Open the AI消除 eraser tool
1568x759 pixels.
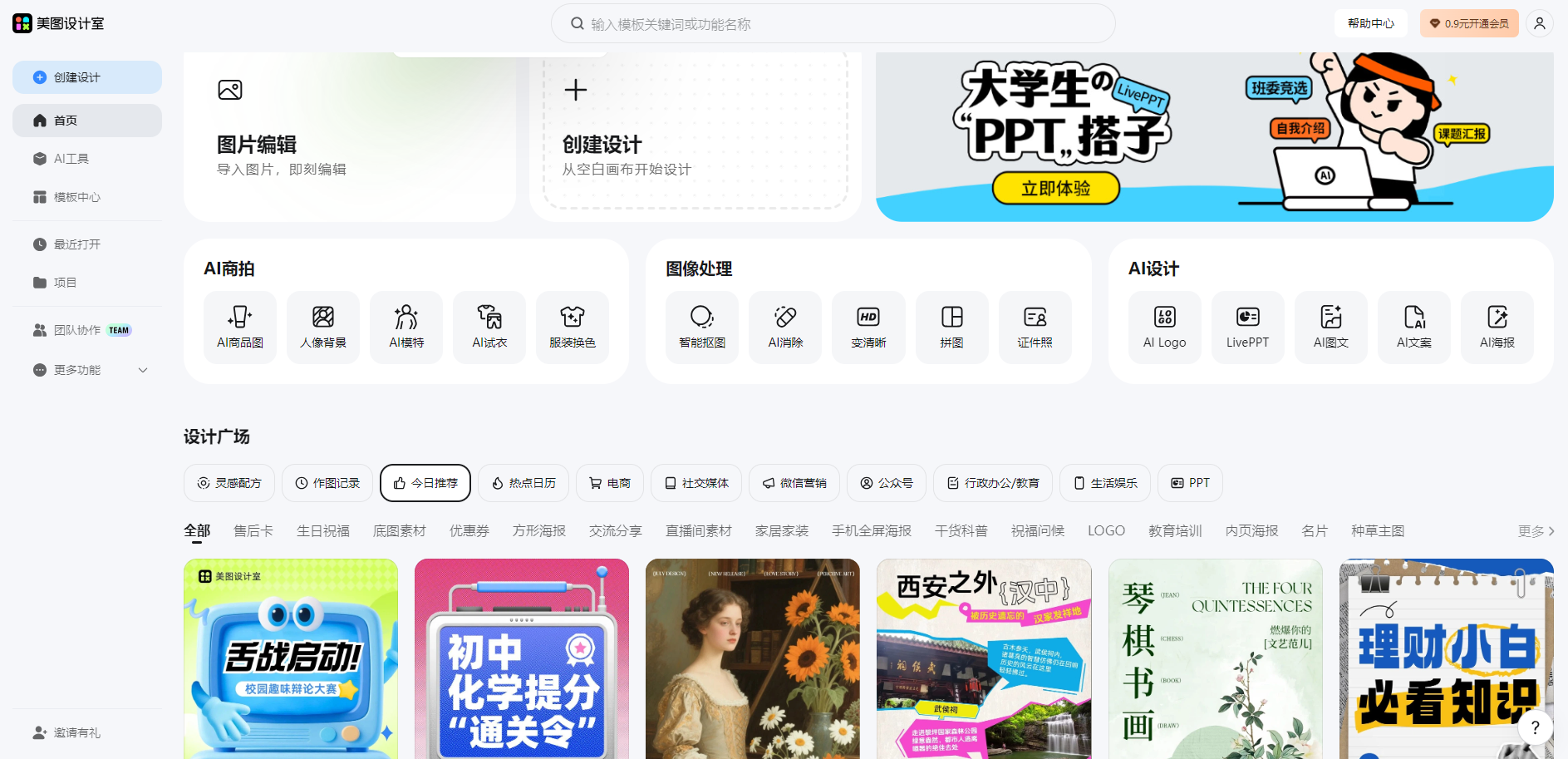[x=784, y=327]
